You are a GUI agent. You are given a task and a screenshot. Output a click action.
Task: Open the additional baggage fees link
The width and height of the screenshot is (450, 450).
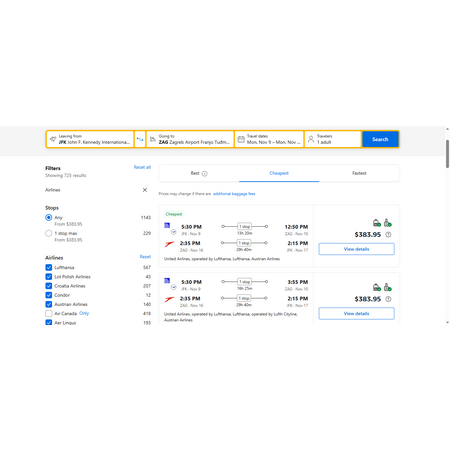coord(234,194)
